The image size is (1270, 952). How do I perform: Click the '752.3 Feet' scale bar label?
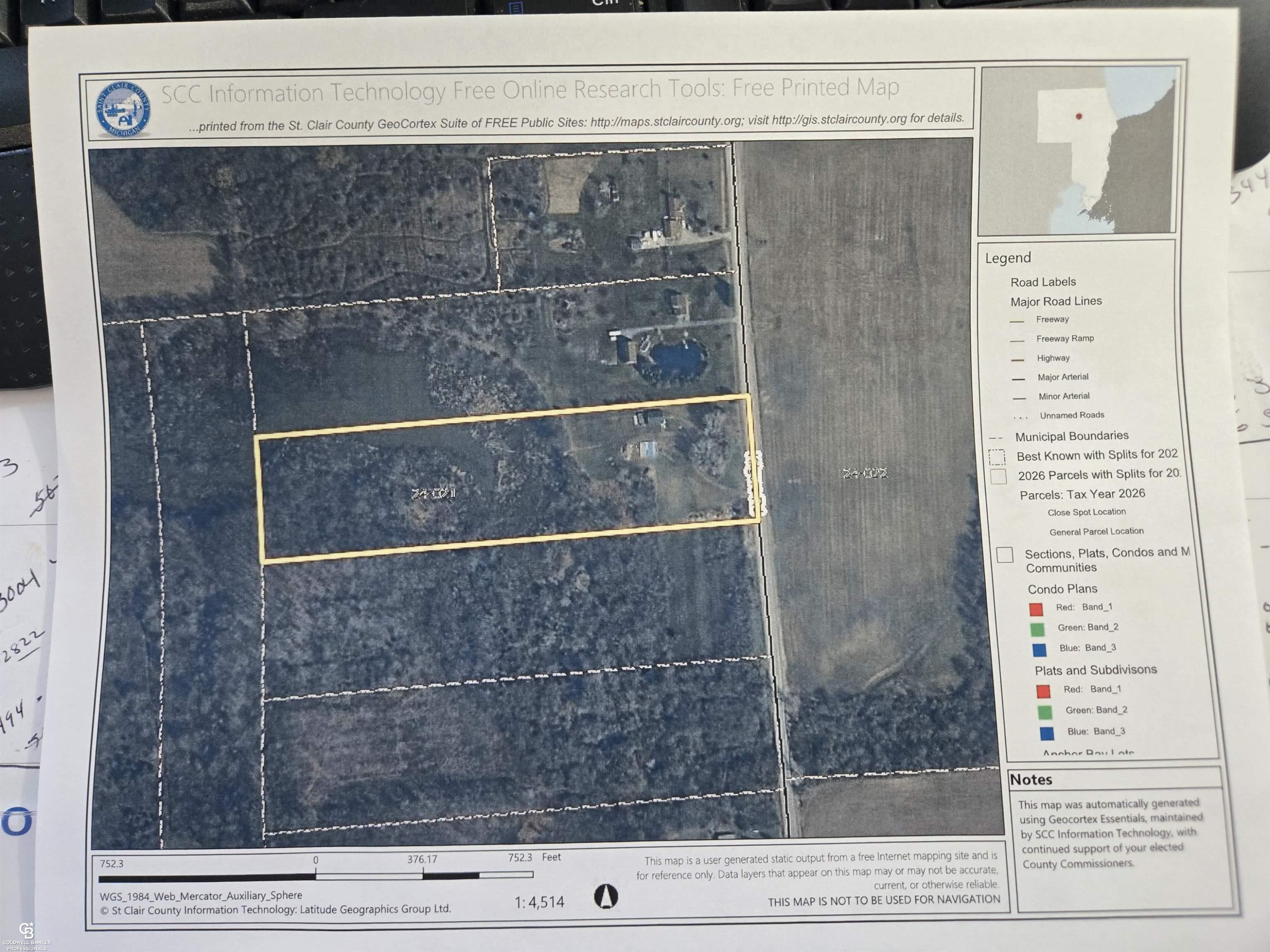[x=535, y=857]
